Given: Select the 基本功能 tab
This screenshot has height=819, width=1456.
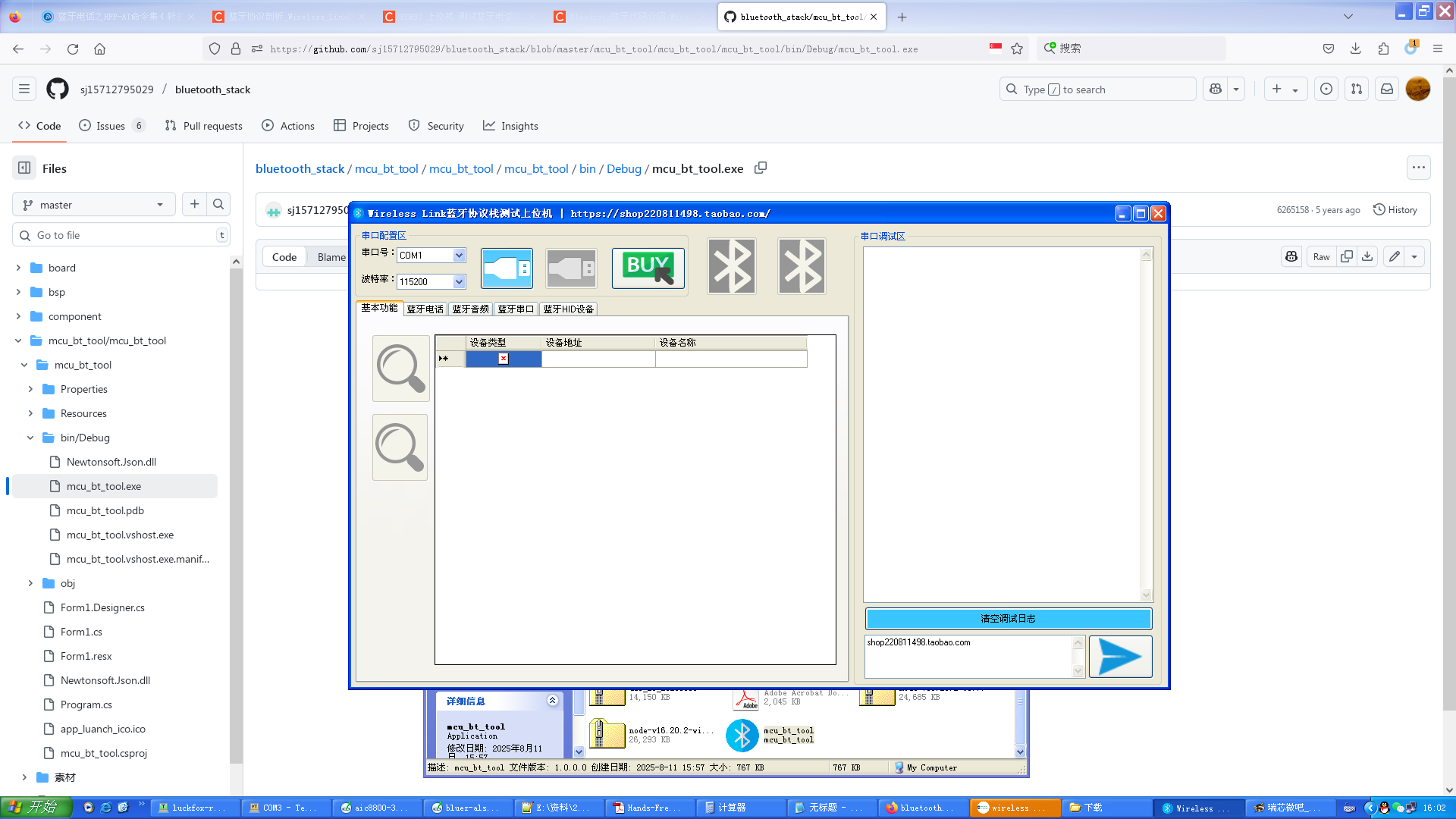Looking at the screenshot, I should (379, 308).
